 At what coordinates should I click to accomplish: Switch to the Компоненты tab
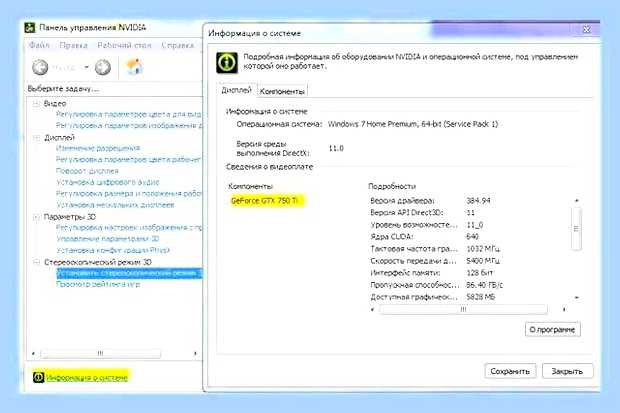click(282, 91)
